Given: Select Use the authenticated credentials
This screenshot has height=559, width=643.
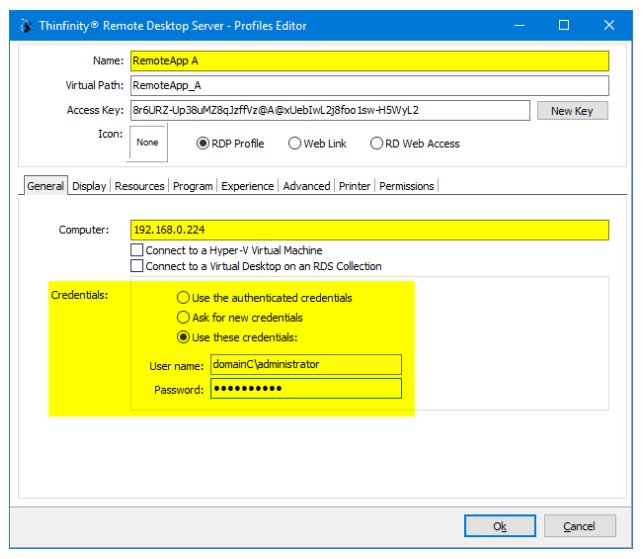Looking at the screenshot, I should pos(183,297).
